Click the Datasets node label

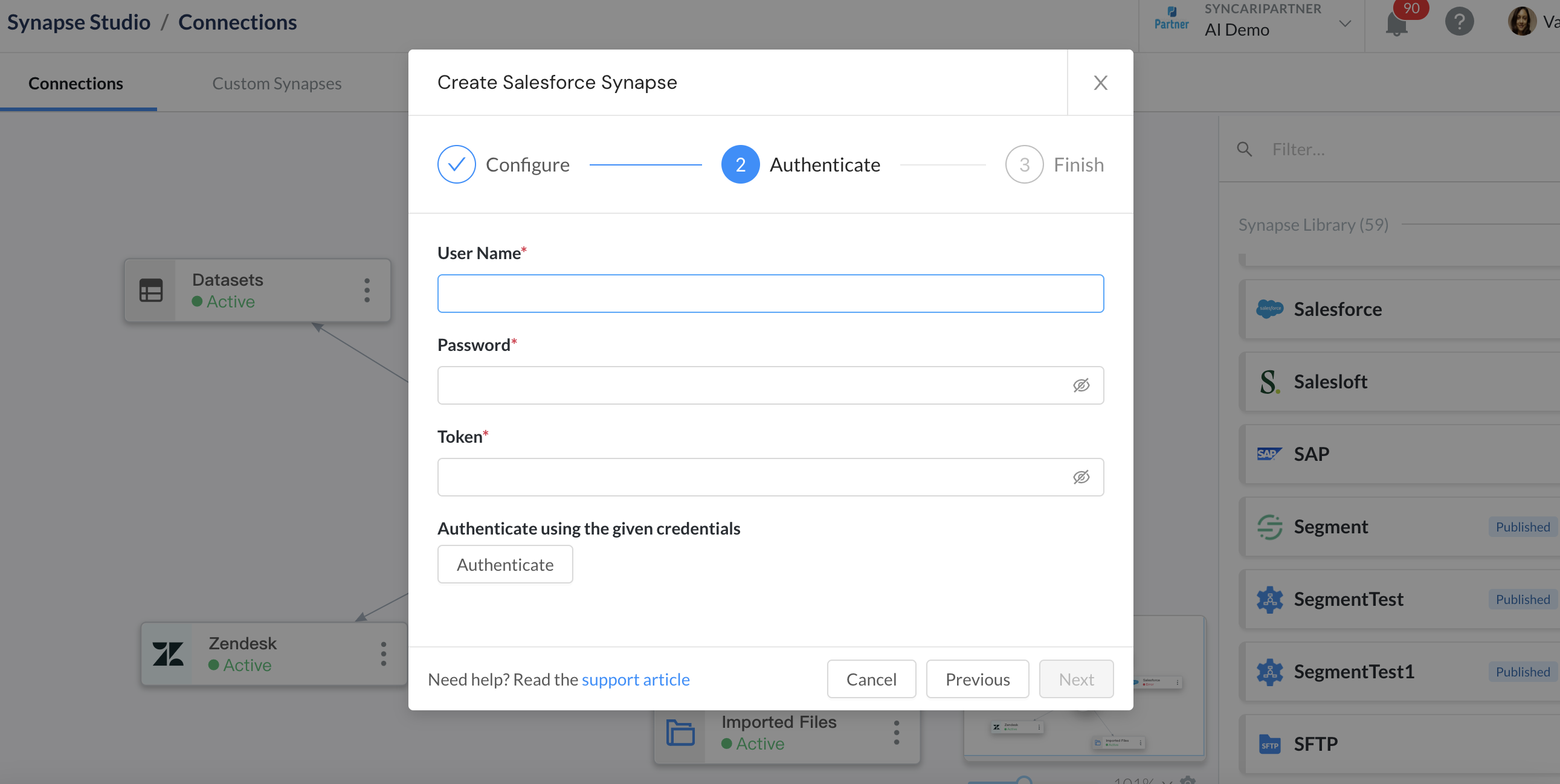[227, 280]
